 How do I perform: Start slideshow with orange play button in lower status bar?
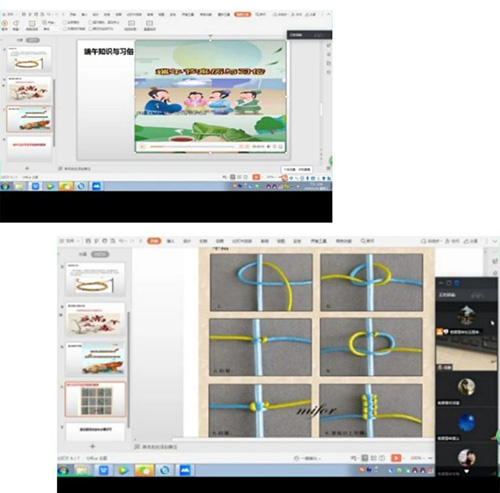pos(396,458)
